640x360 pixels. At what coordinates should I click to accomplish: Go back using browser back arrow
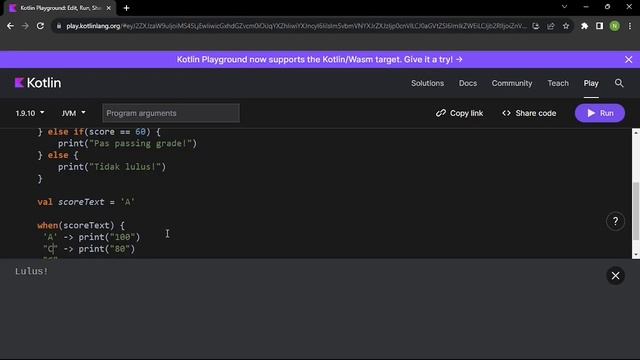coord(10,26)
